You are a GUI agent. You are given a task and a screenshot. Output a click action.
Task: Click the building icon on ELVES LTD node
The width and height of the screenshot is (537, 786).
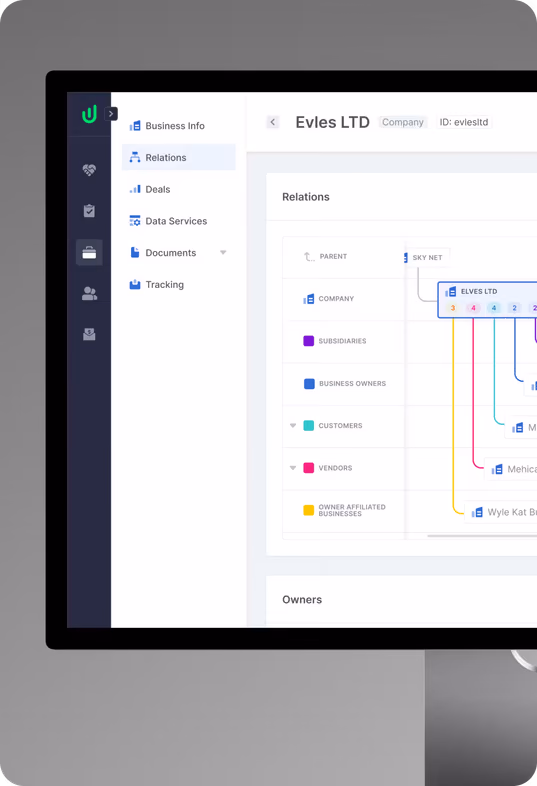(x=451, y=291)
